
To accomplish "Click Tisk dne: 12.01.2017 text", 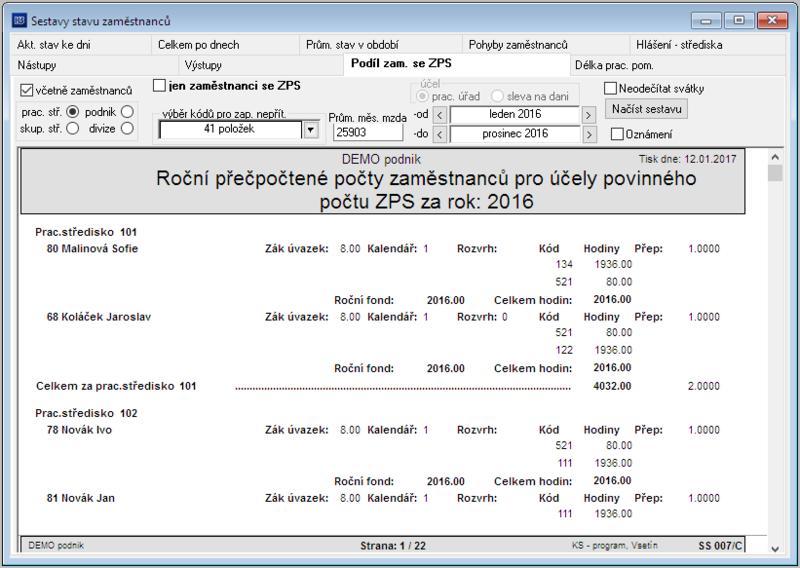I will pyautogui.click(x=688, y=159).
